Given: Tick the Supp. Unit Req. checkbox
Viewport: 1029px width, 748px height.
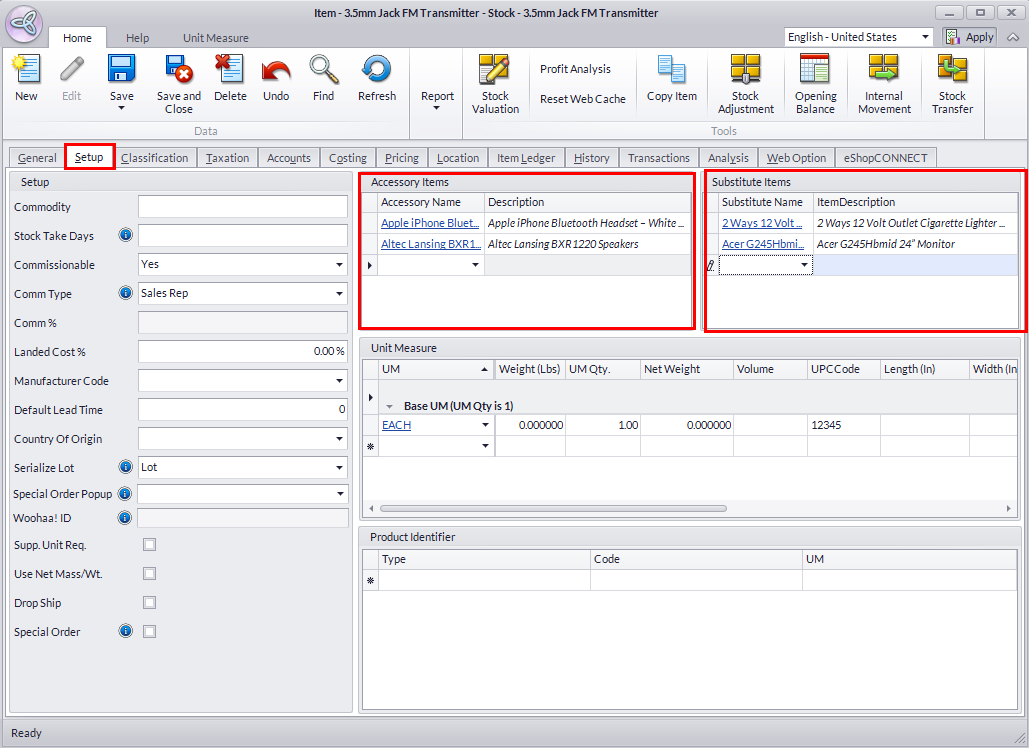Looking at the screenshot, I should (149, 545).
